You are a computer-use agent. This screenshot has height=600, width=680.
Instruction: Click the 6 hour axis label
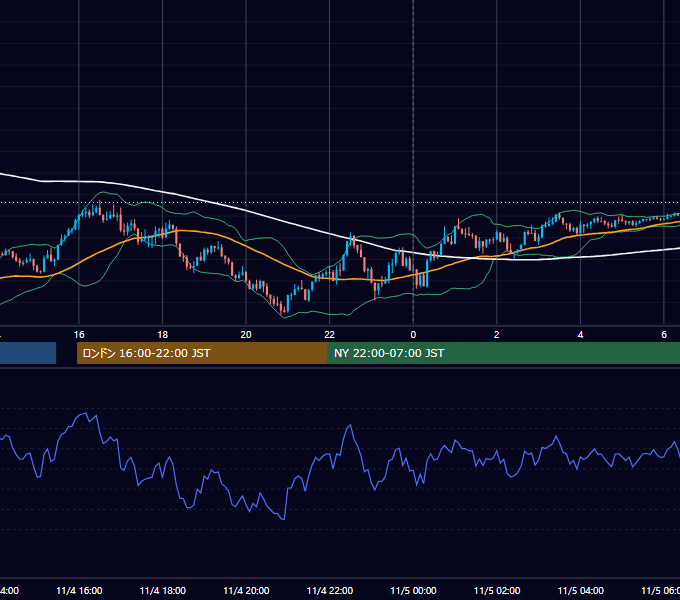(664, 335)
